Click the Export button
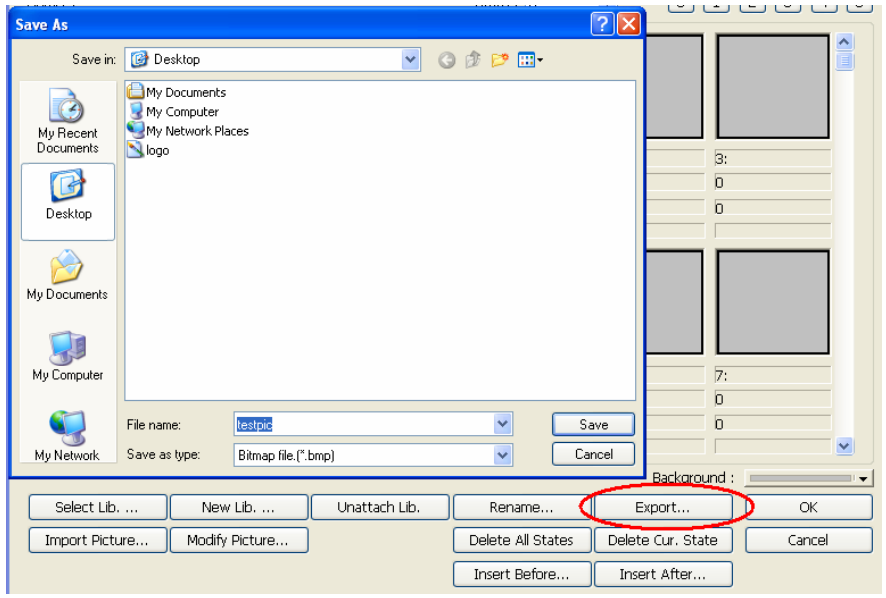 point(663,507)
